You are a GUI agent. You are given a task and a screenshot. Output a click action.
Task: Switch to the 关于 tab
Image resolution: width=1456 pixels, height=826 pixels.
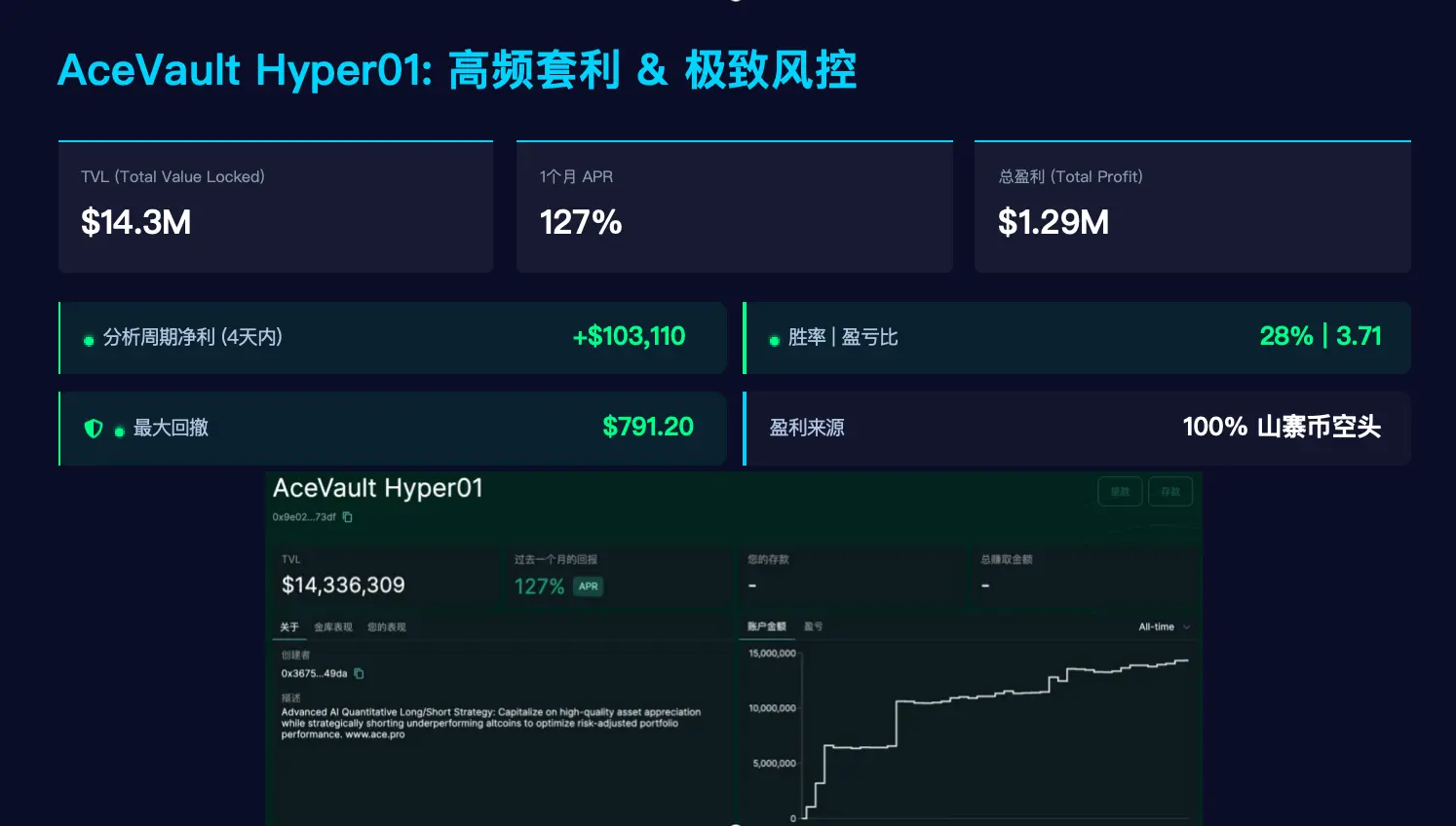click(289, 627)
